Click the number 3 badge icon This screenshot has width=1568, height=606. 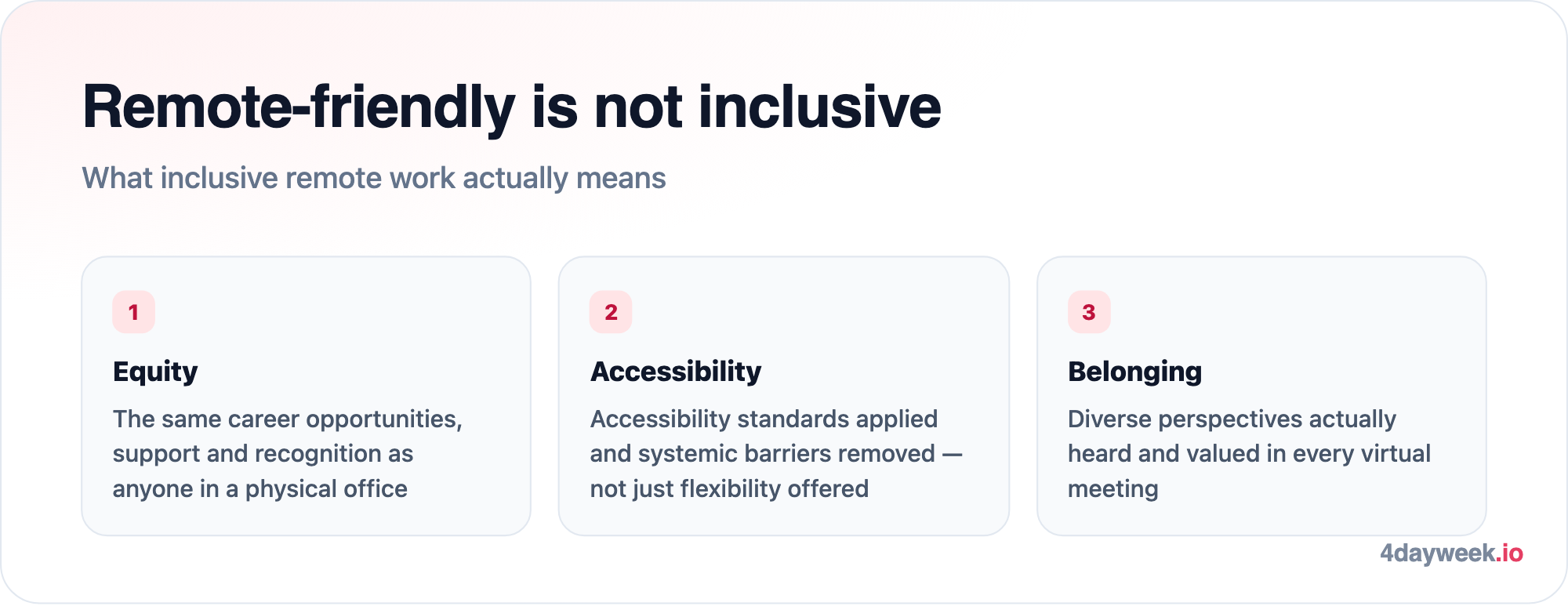pos(1089,312)
